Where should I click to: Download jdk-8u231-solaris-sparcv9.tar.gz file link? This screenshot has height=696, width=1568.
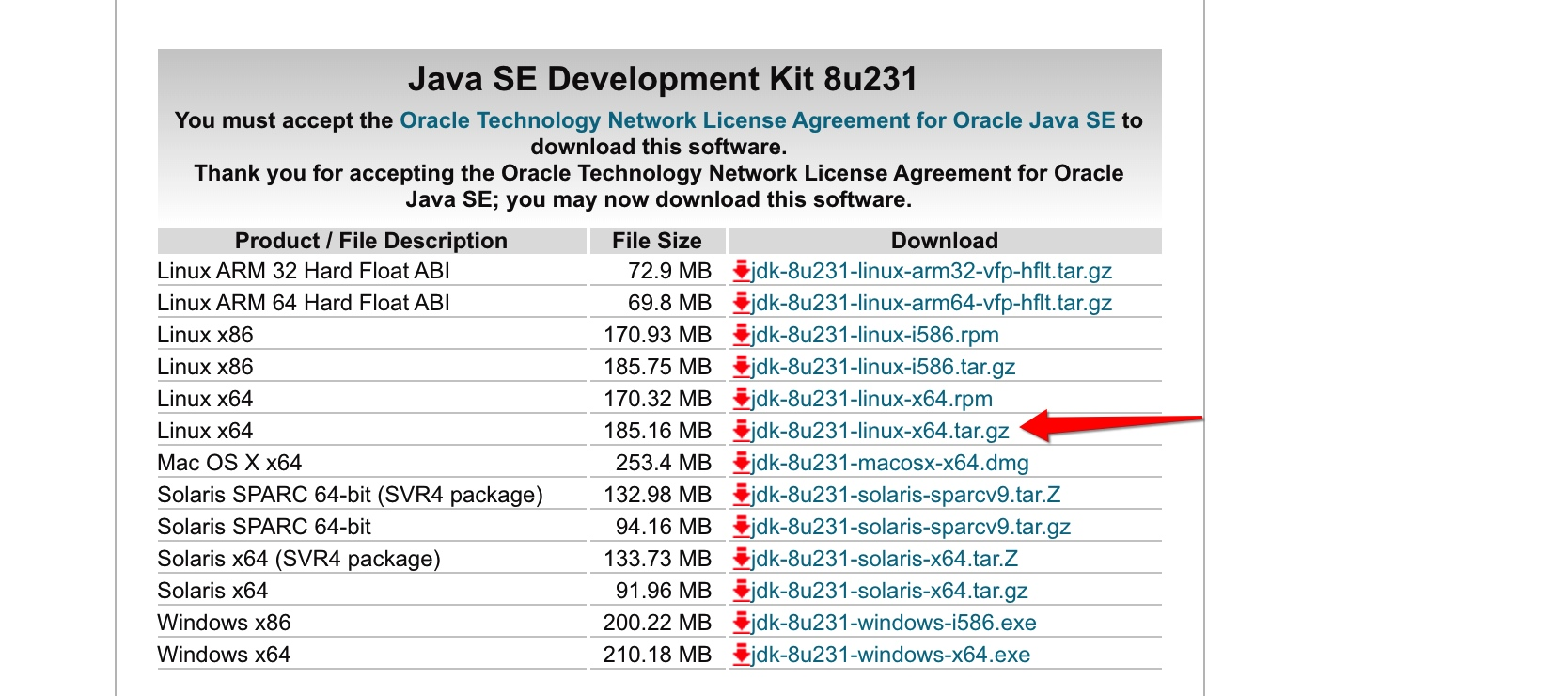pos(911,527)
